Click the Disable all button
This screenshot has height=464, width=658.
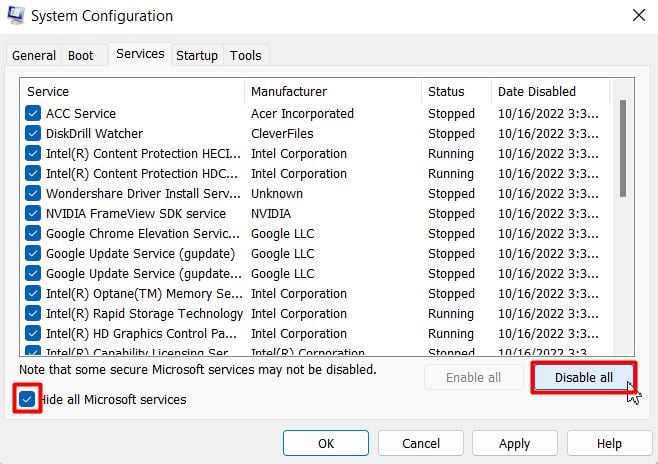pyautogui.click(x=584, y=377)
